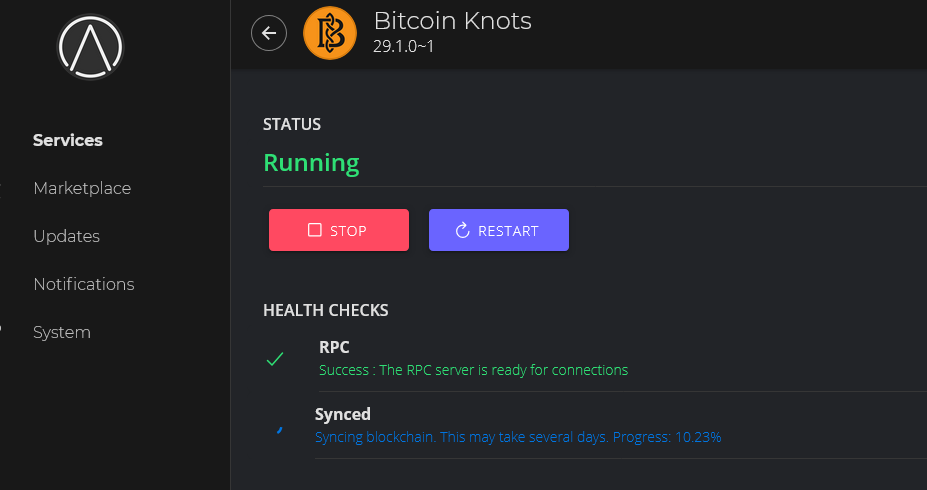
Task: Click the 29.1.0~1 version label
Action: [x=404, y=47]
